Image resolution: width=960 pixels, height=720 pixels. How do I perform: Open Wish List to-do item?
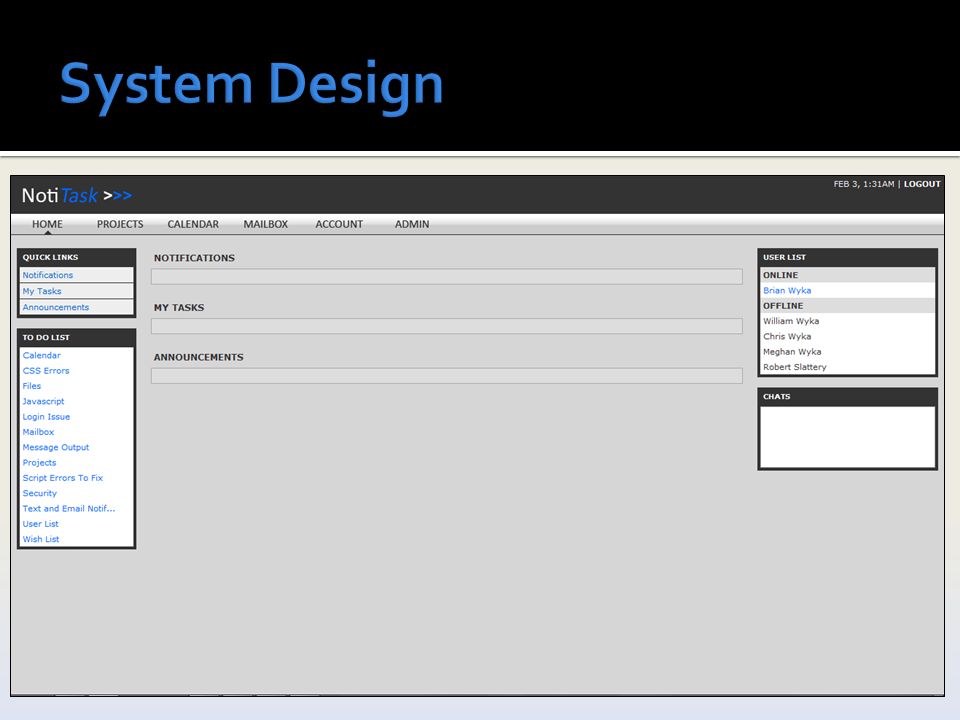[41, 539]
